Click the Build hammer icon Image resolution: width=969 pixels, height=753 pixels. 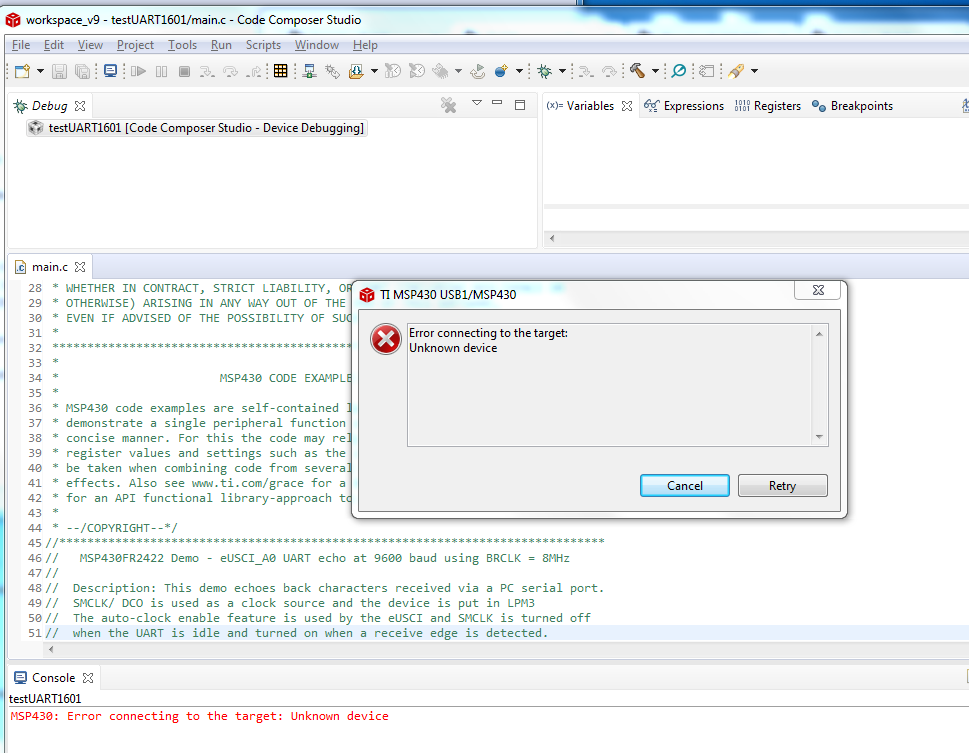(638, 71)
